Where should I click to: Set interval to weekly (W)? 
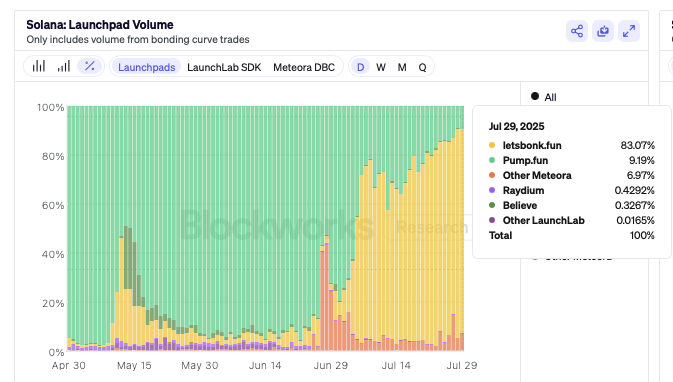click(381, 67)
